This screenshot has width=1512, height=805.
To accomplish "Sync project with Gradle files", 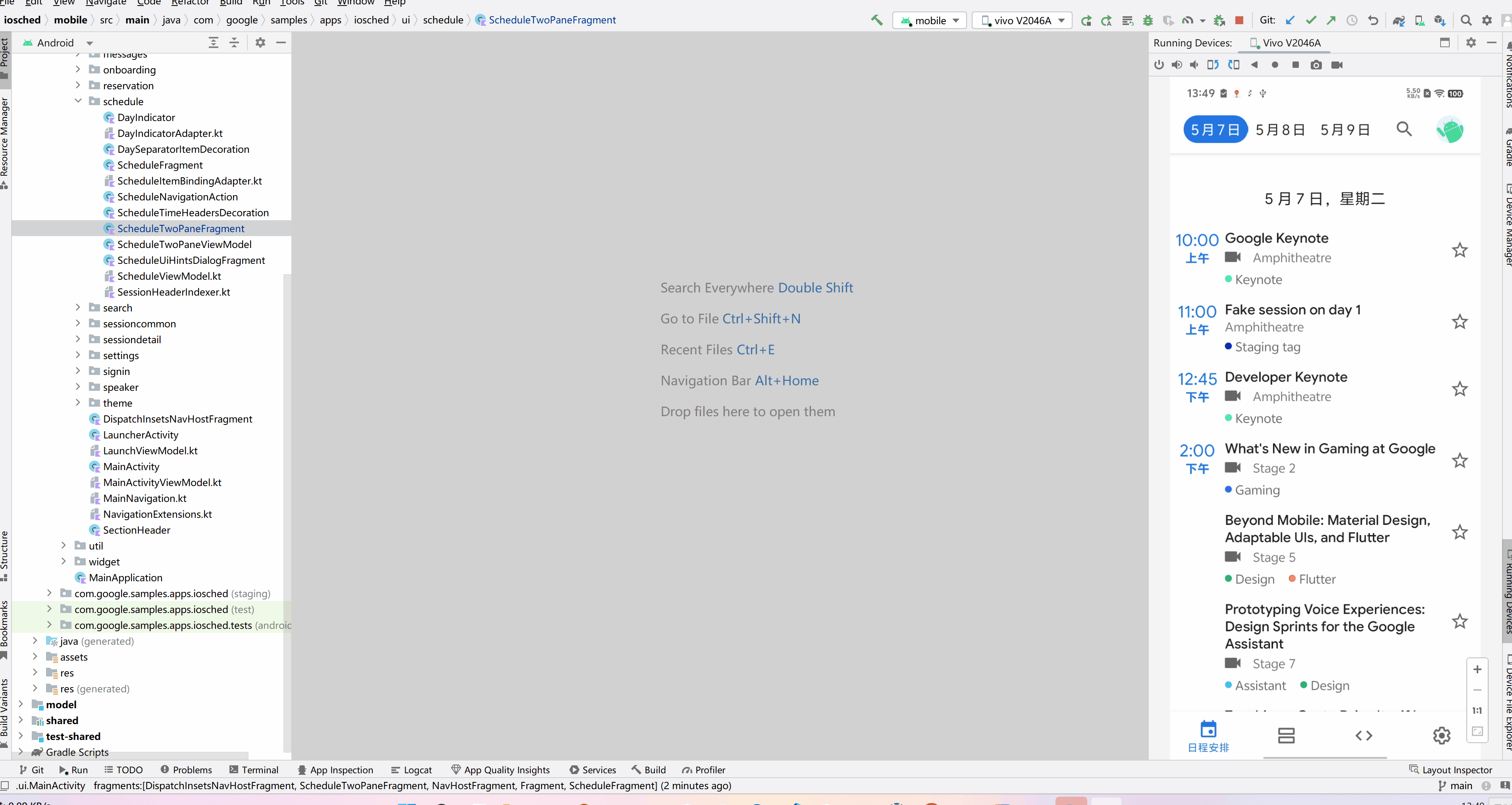I will tap(1399, 21).
